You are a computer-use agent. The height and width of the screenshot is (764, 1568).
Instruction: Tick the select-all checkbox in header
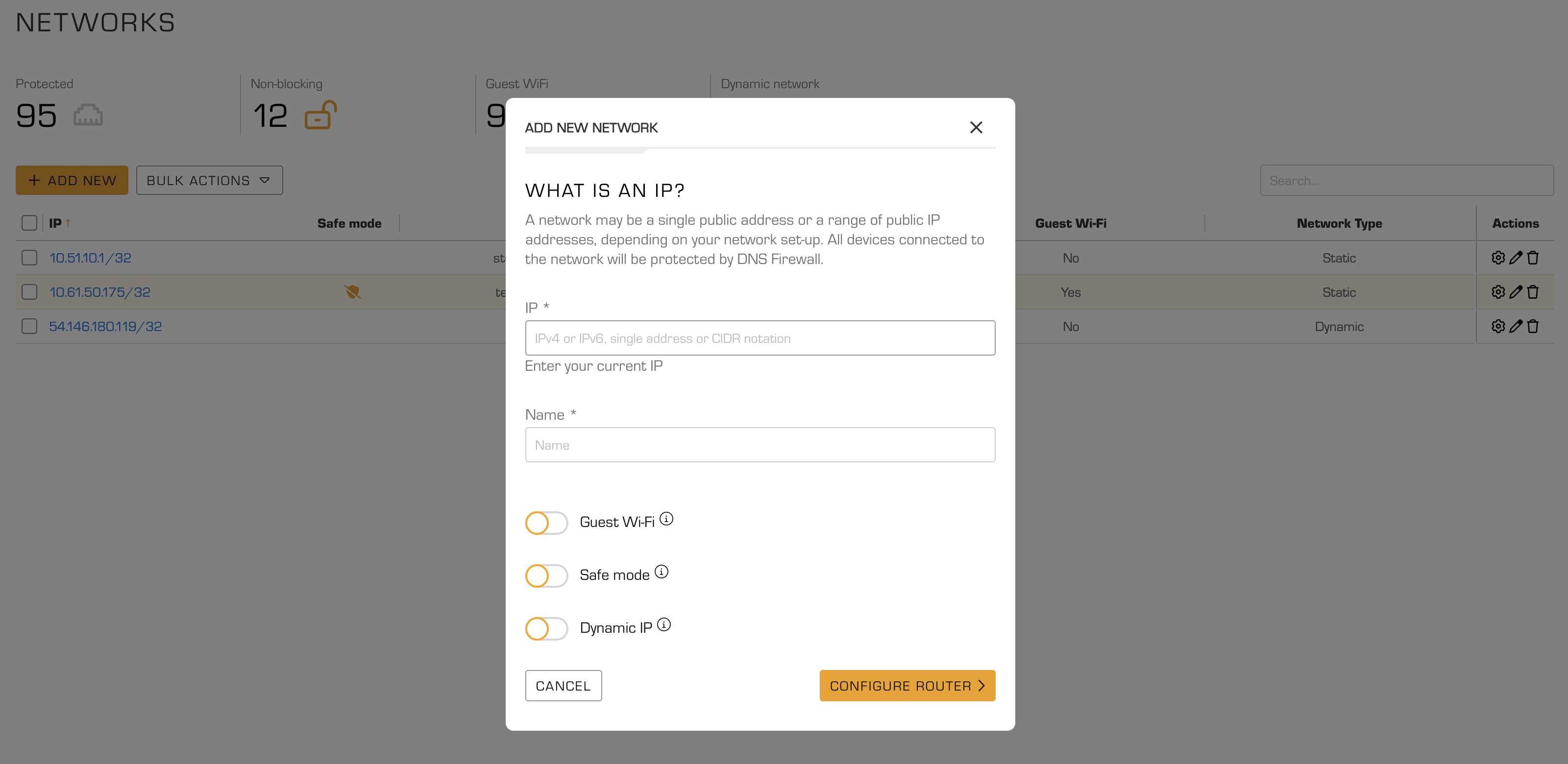(29, 223)
